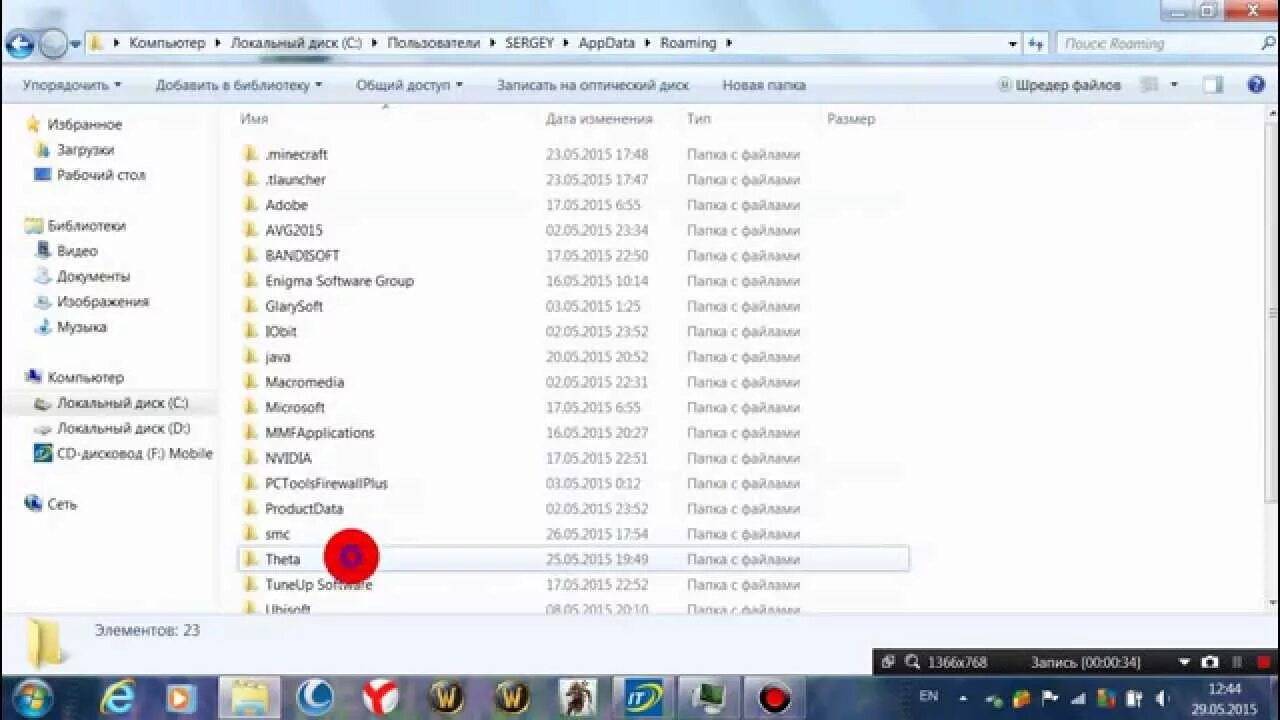
Task: Click Записать на оптический диск
Action: point(593,85)
